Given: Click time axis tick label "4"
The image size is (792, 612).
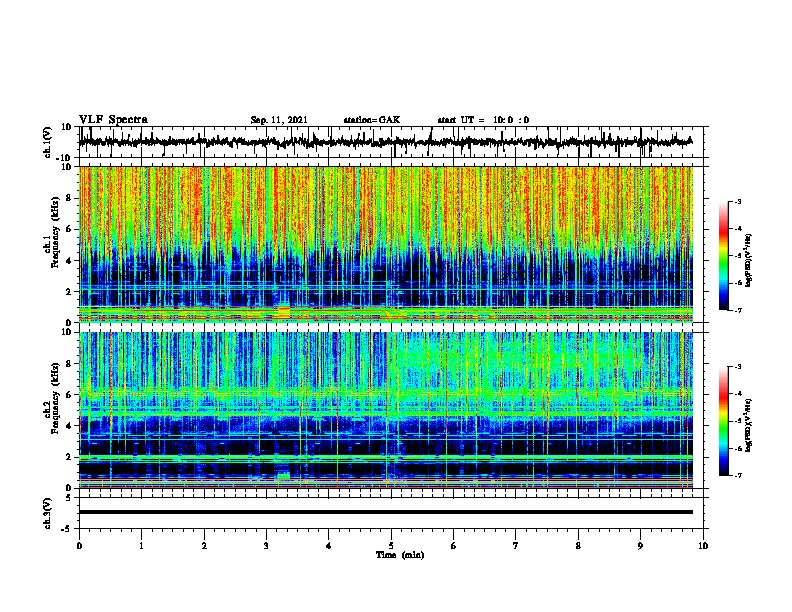Looking at the screenshot, I should (329, 546).
